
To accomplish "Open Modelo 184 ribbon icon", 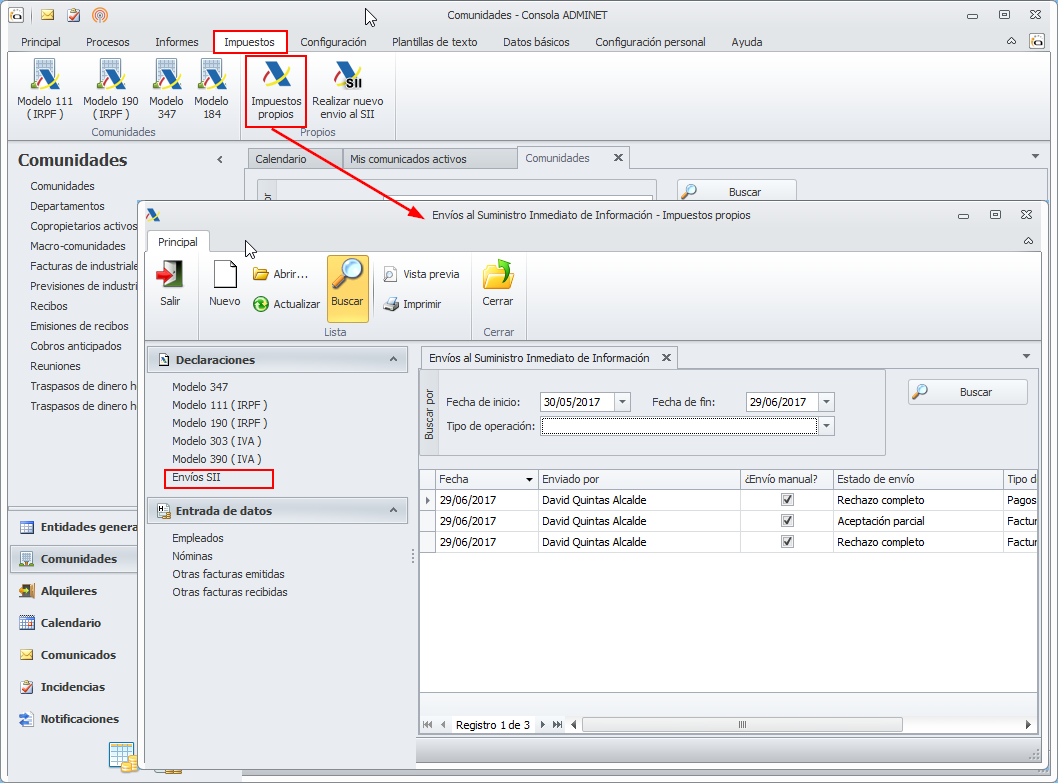I will tap(212, 89).
